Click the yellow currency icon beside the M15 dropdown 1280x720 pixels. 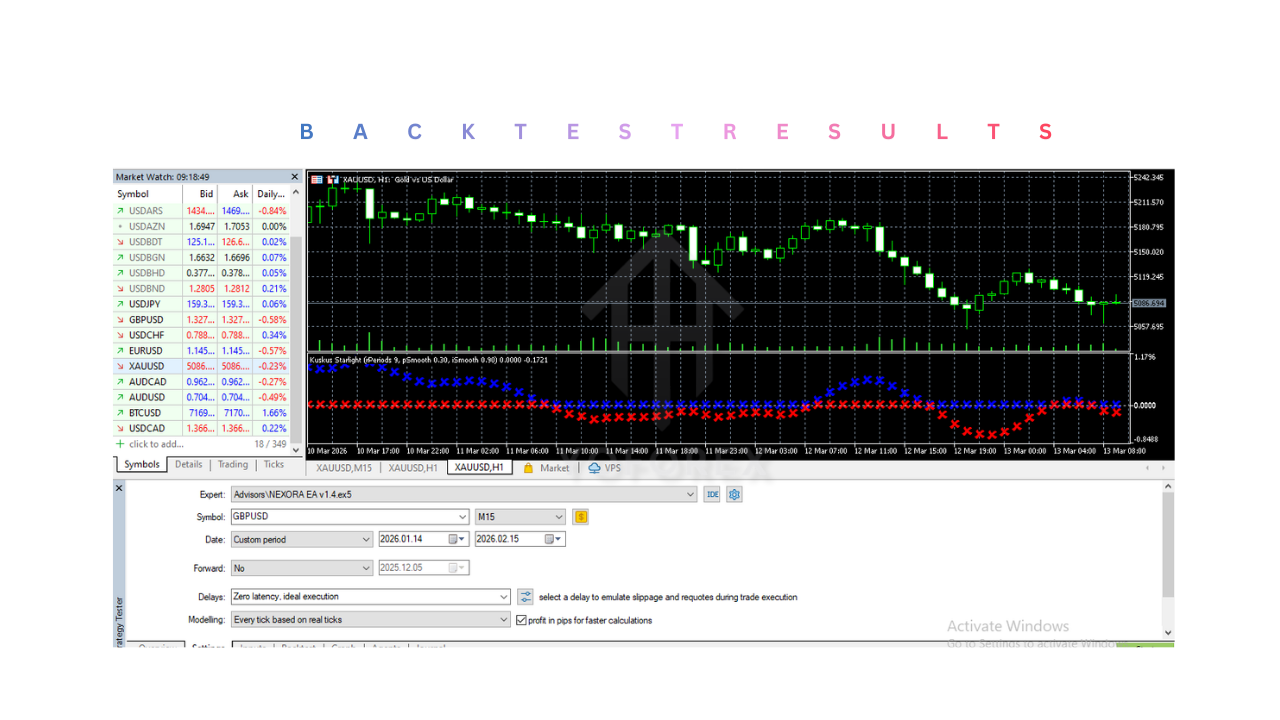pyautogui.click(x=580, y=516)
